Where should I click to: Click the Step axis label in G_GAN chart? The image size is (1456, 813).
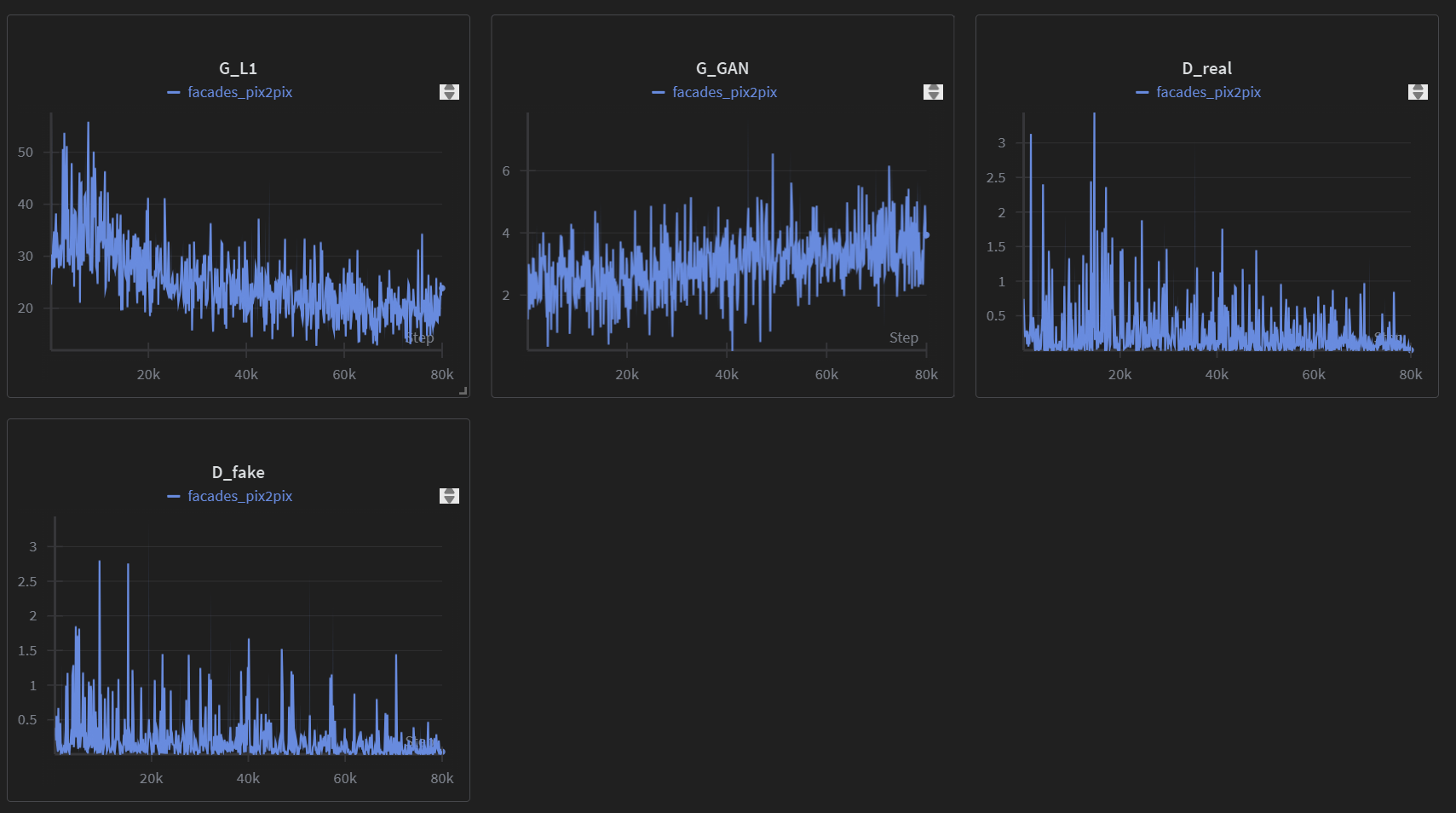pos(903,337)
